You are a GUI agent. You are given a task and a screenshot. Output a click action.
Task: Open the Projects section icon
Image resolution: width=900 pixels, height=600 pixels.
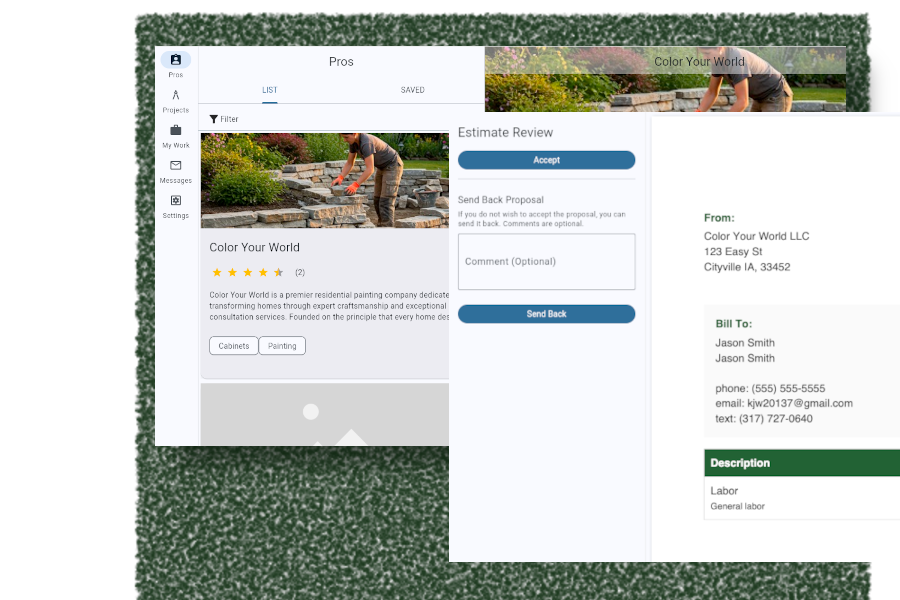pos(175,96)
